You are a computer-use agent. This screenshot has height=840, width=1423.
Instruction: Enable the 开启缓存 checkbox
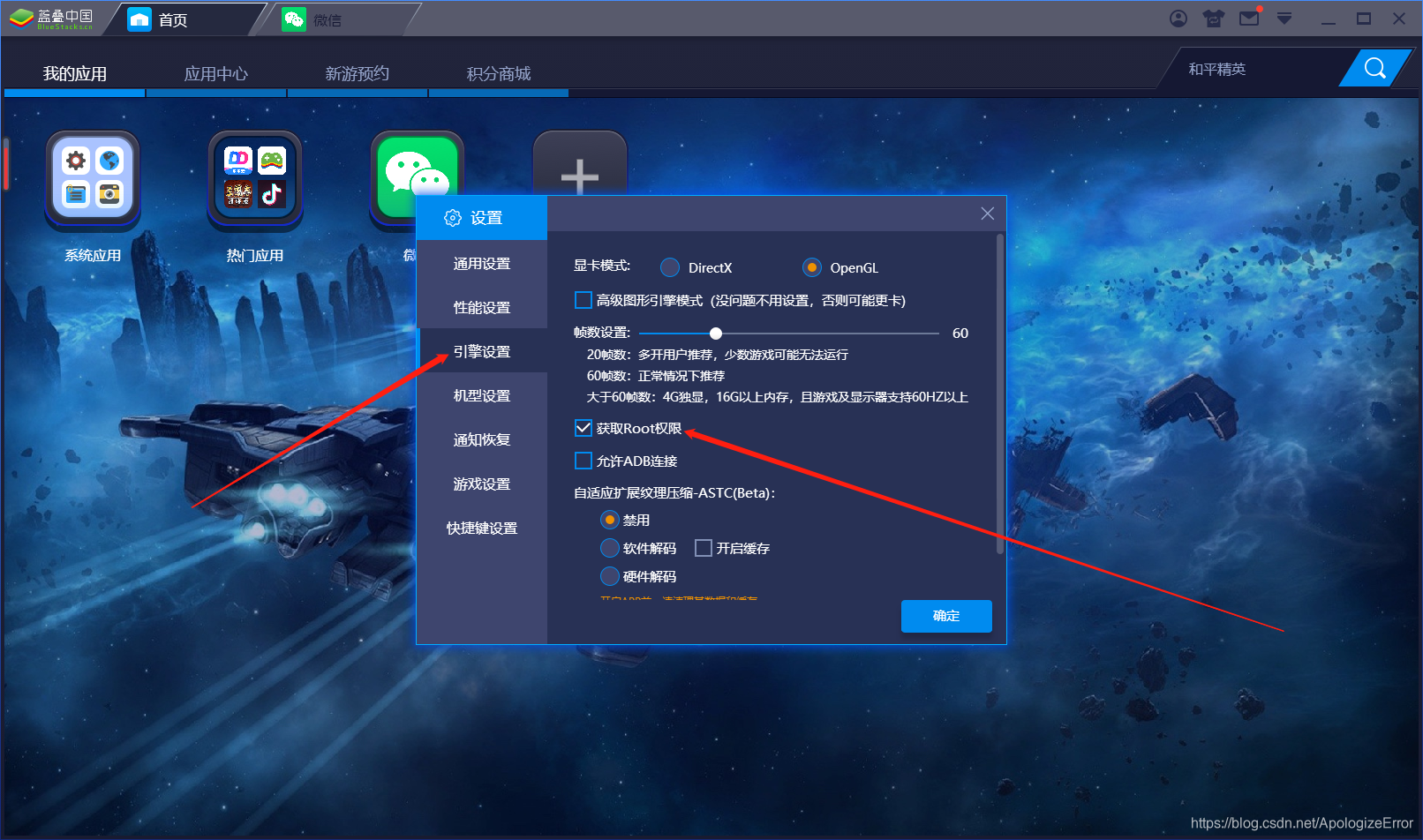pyautogui.click(x=704, y=548)
